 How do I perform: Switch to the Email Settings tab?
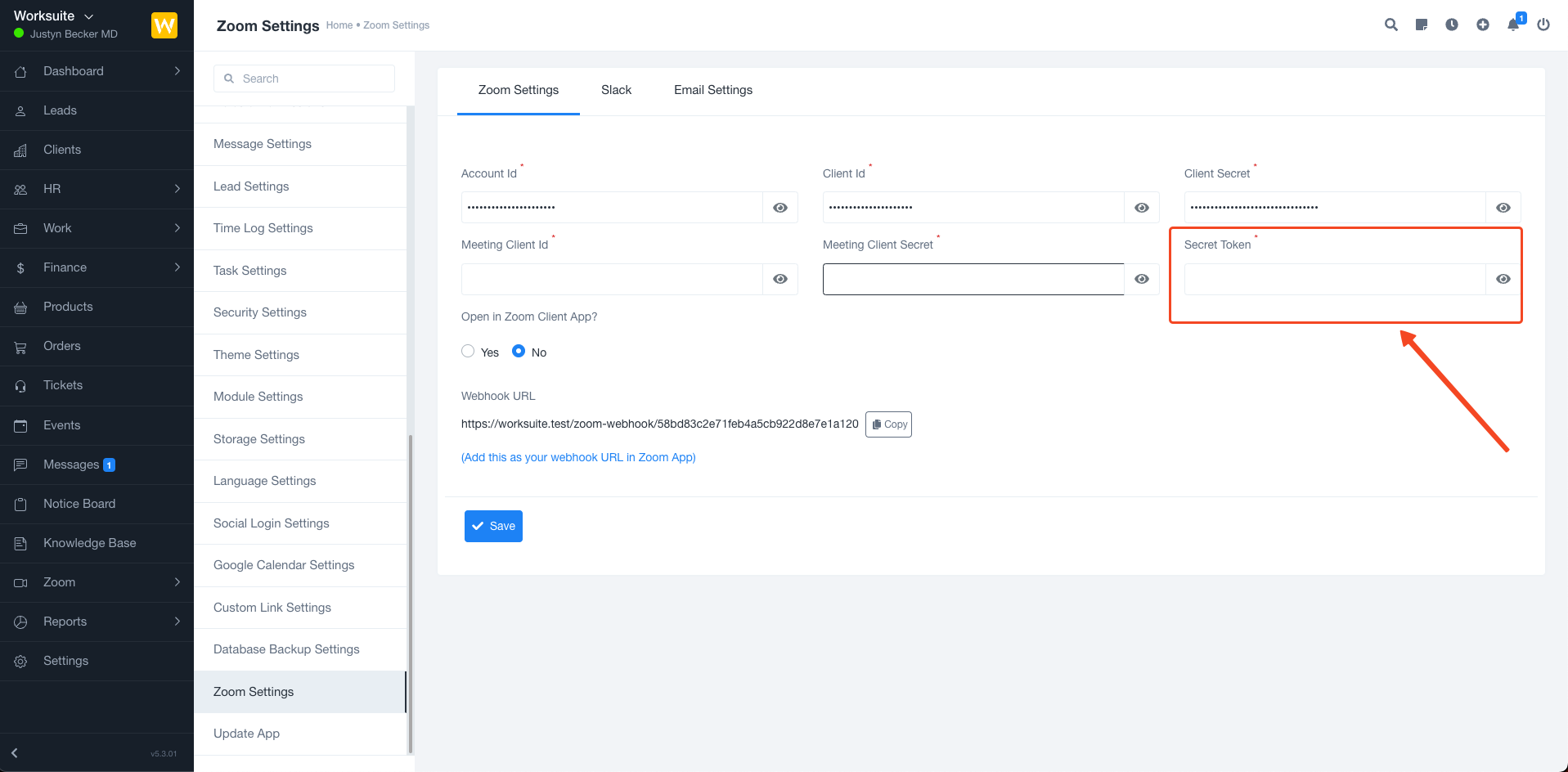[713, 90]
